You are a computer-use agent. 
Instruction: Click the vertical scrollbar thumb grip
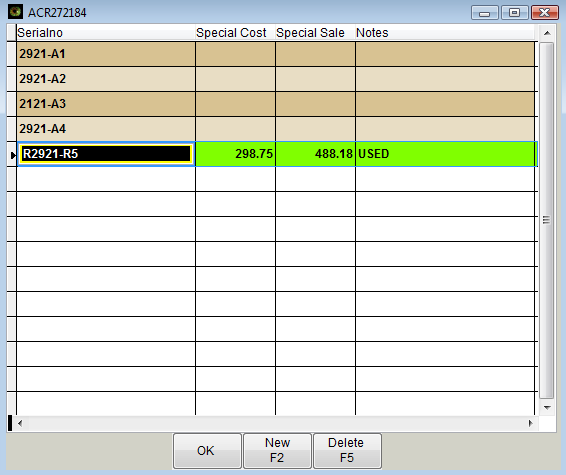[x=547, y=220]
